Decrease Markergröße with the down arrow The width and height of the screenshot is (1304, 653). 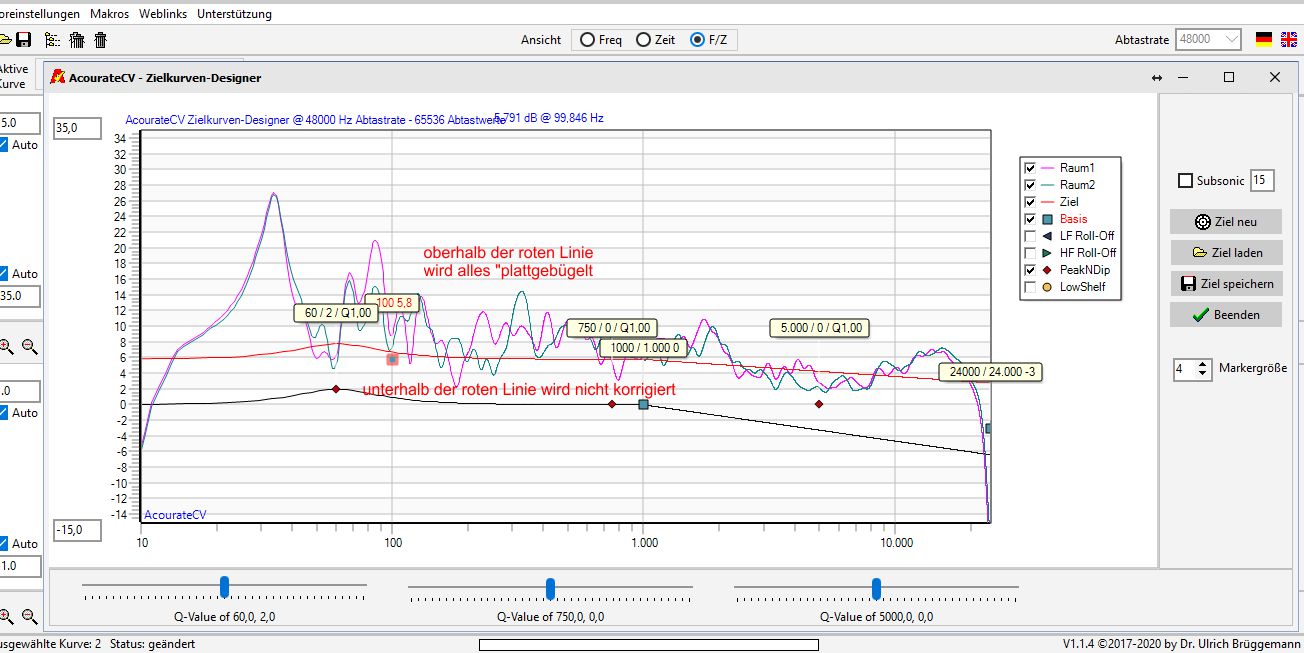(1203, 374)
